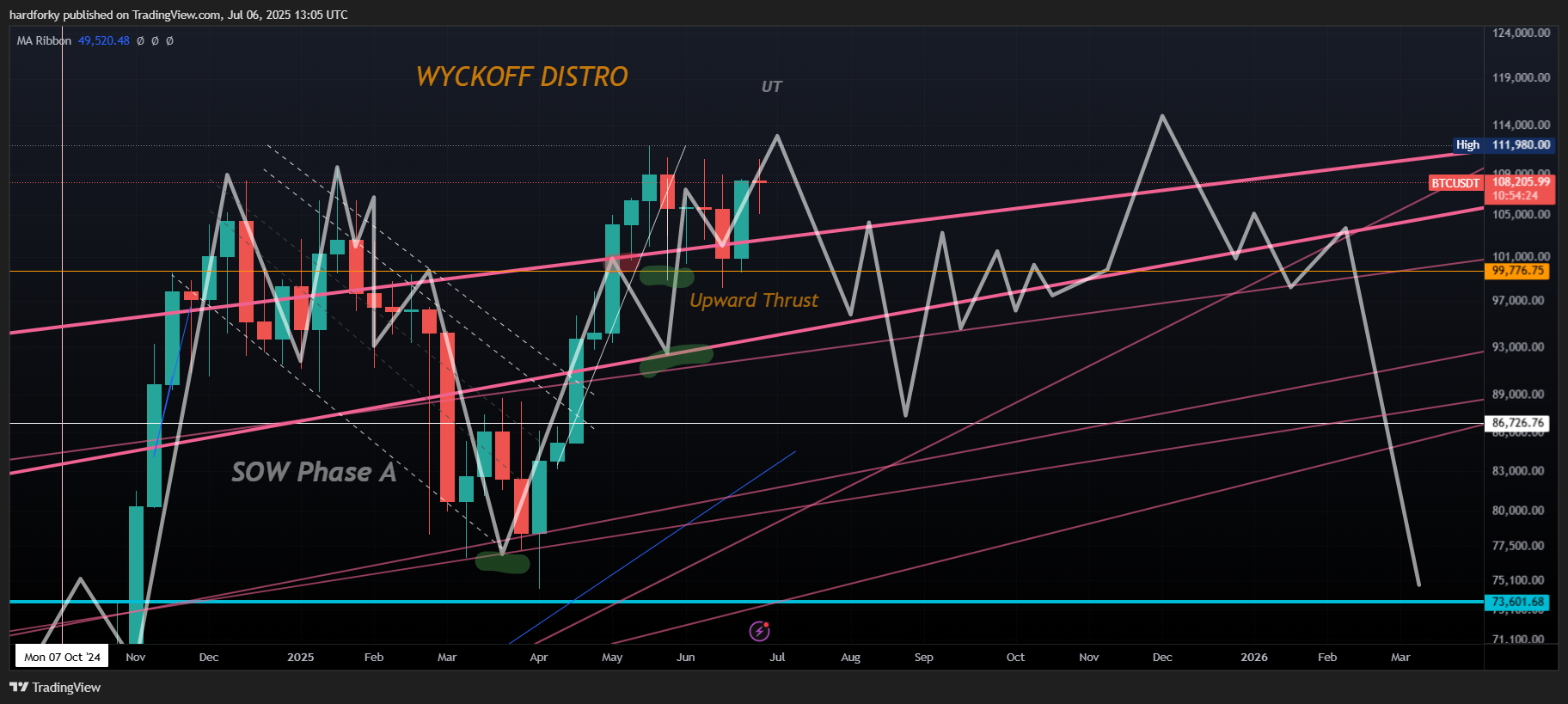Image resolution: width=1568 pixels, height=704 pixels.
Task: Click the Apr label on time axis
Action: pos(539,657)
